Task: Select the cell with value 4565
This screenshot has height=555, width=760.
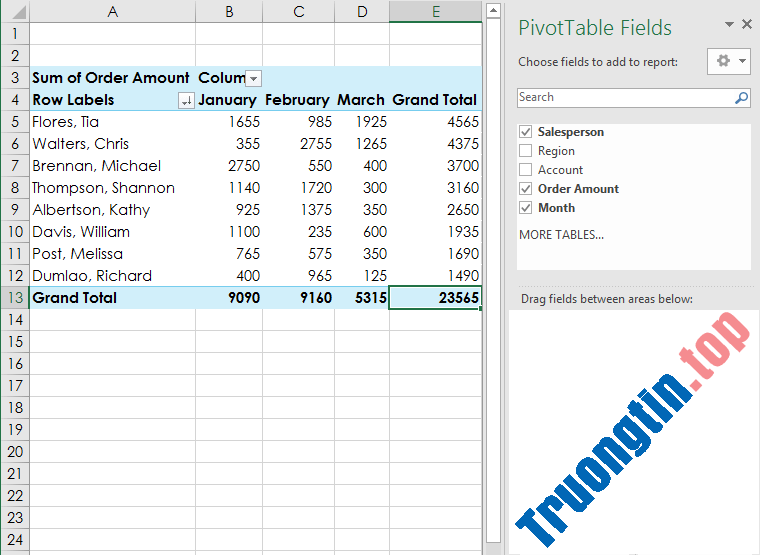Action: tap(436, 122)
